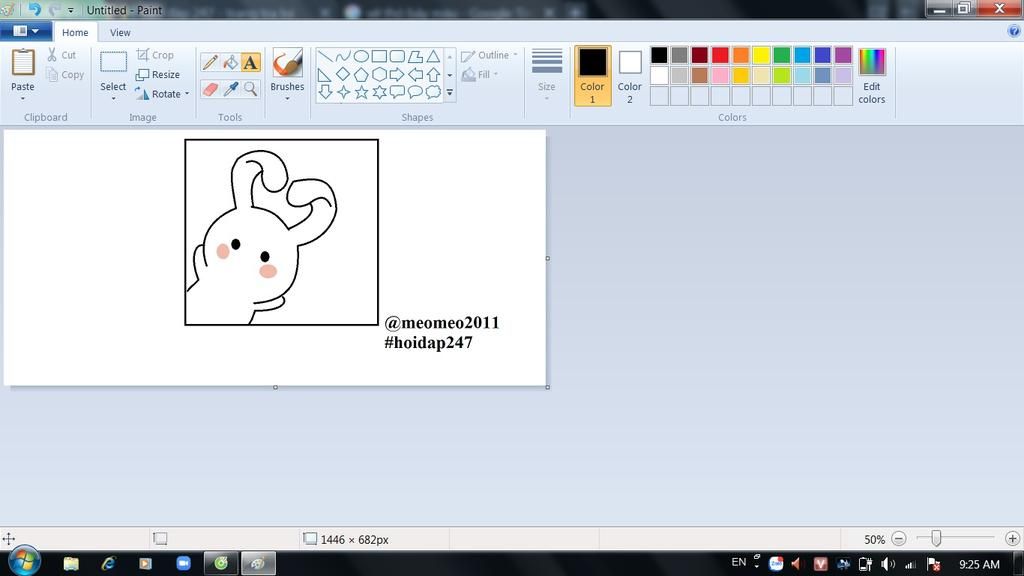The image size is (1024, 576).
Task: Select the Color picker eyedropper tool
Action: [x=230, y=89]
